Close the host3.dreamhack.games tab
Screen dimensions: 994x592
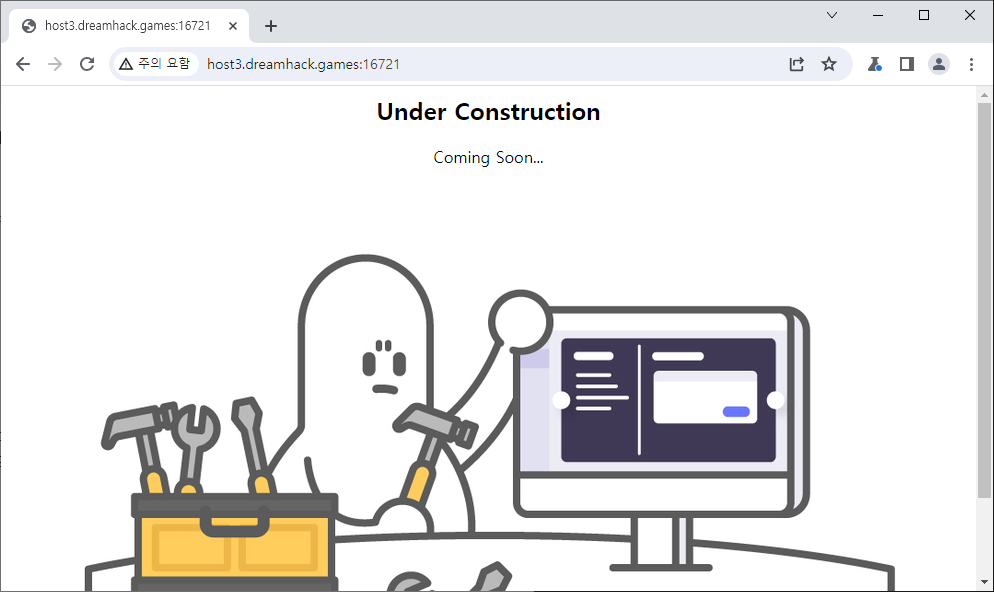[233, 26]
